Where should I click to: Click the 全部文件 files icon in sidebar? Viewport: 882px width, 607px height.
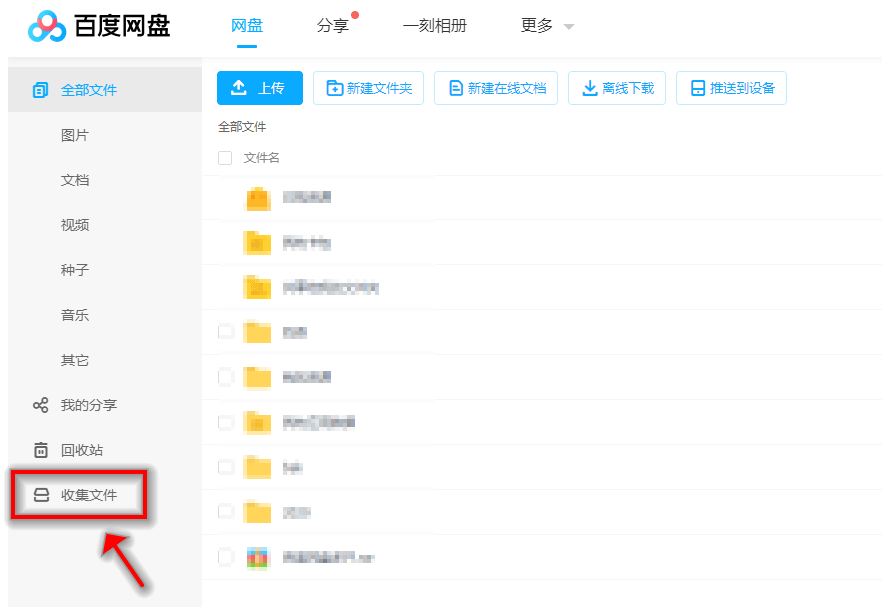pyautogui.click(x=41, y=90)
